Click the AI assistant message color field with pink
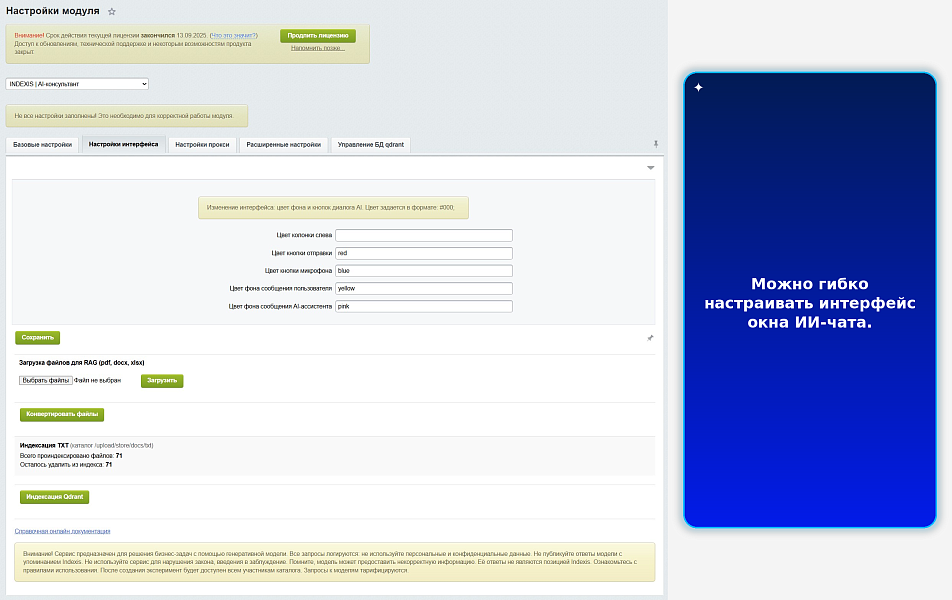This screenshot has height=600, width=952. point(424,307)
